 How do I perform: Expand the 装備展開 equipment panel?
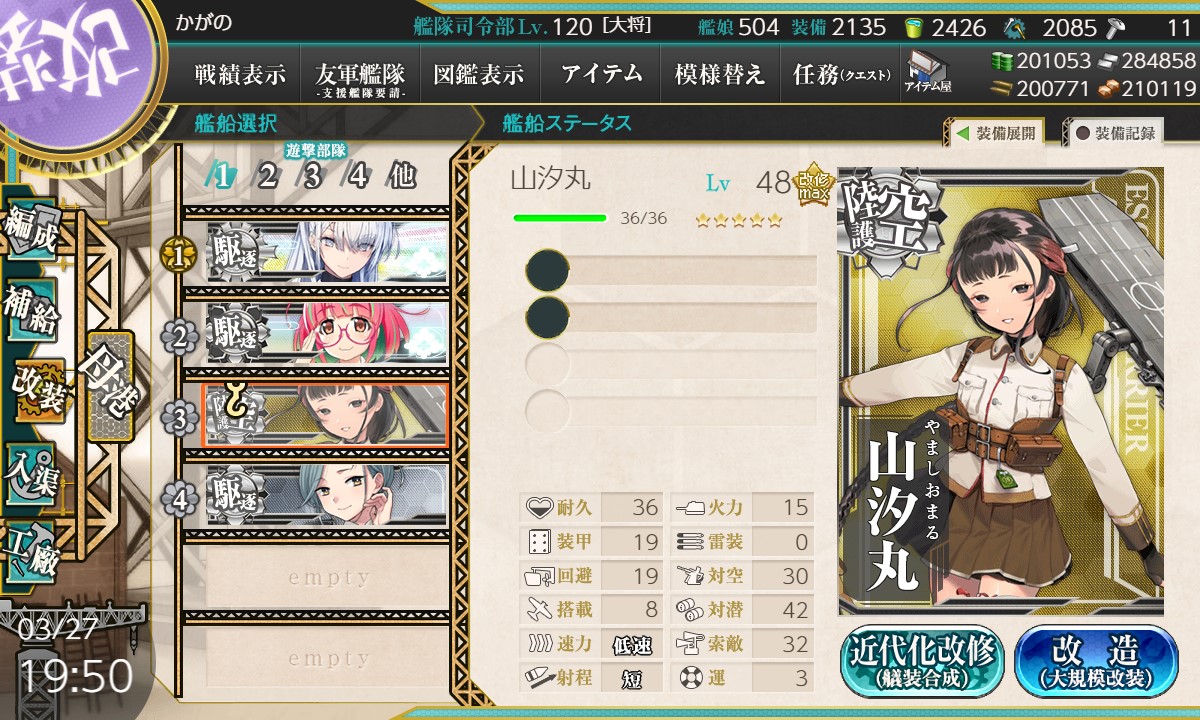pyautogui.click(x=996, y=133)
